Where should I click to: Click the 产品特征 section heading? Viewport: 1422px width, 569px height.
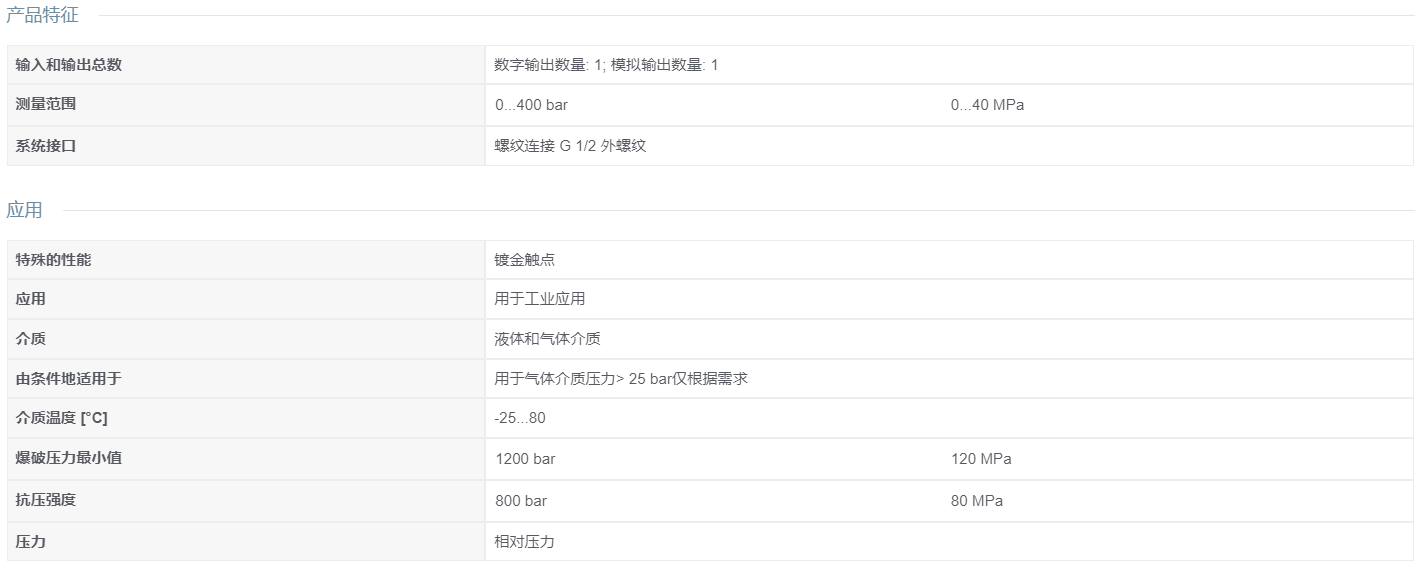tap(42, 15)
